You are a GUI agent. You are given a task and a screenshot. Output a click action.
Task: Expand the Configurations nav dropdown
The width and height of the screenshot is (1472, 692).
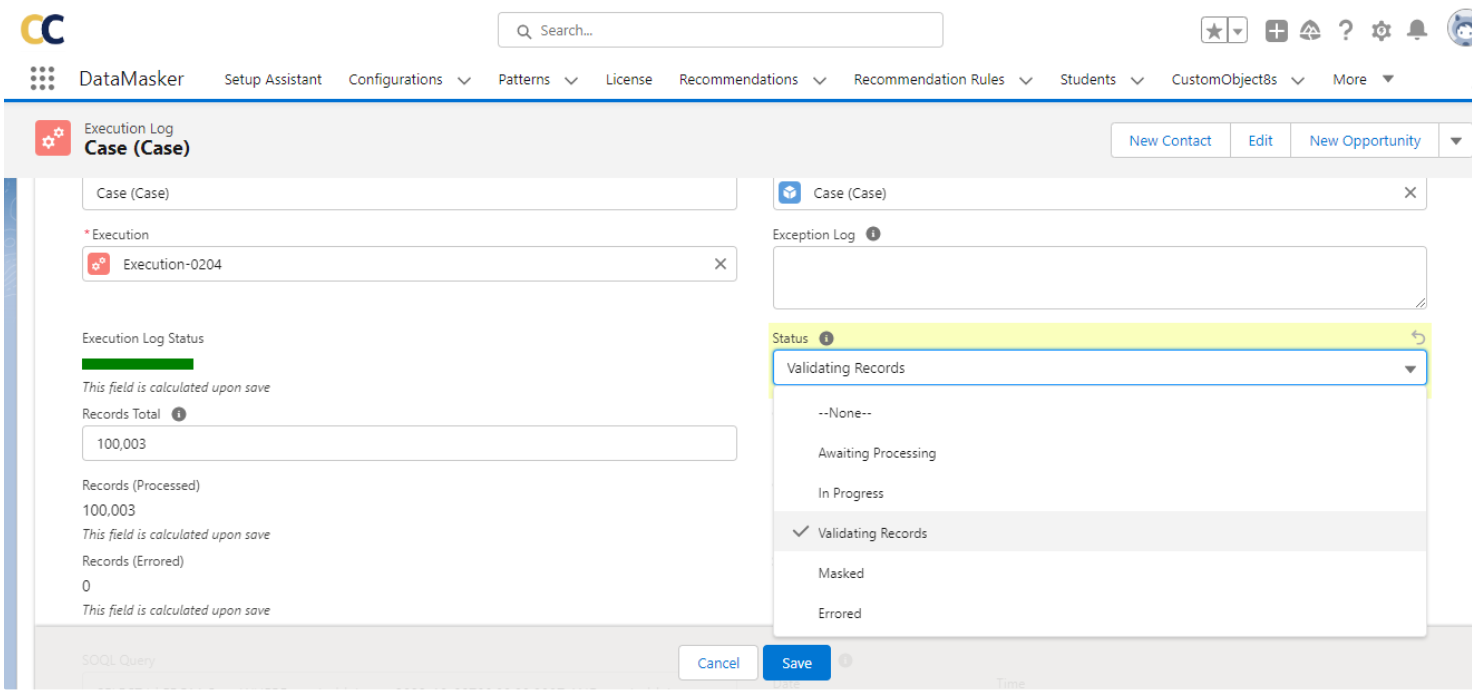click(464, 80)
